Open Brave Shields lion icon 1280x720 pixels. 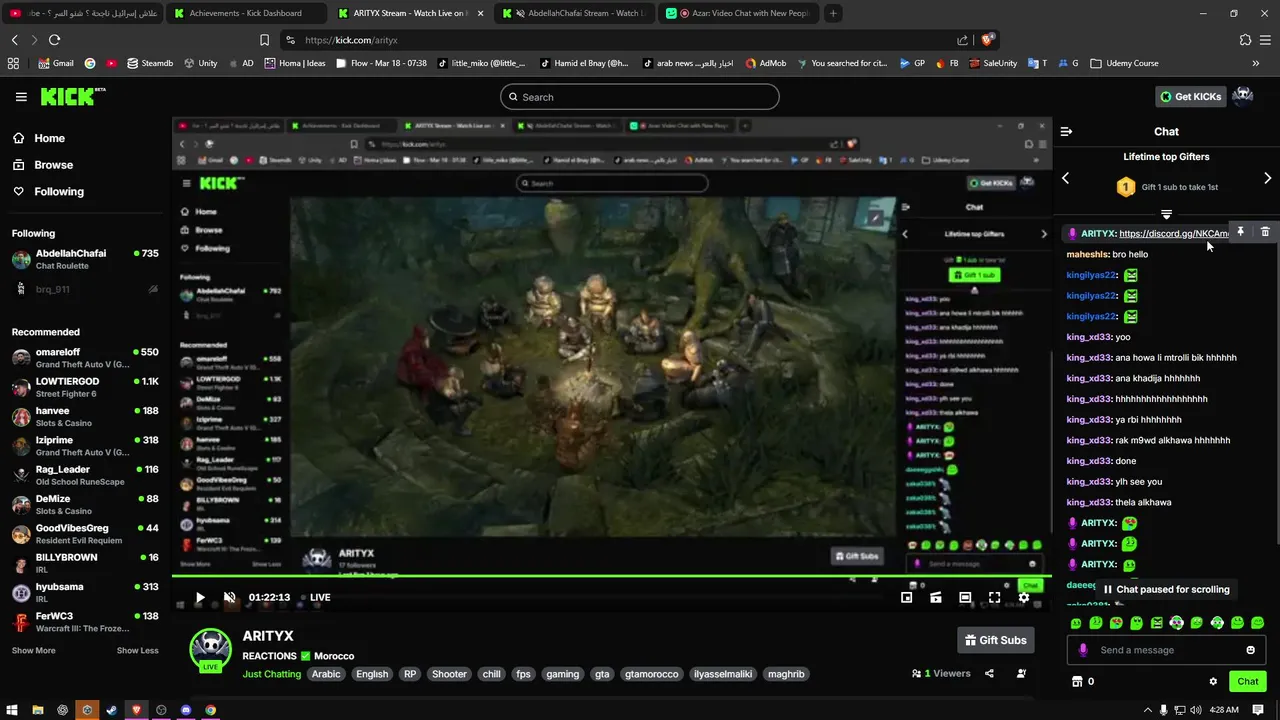click(x=988, y=40)
